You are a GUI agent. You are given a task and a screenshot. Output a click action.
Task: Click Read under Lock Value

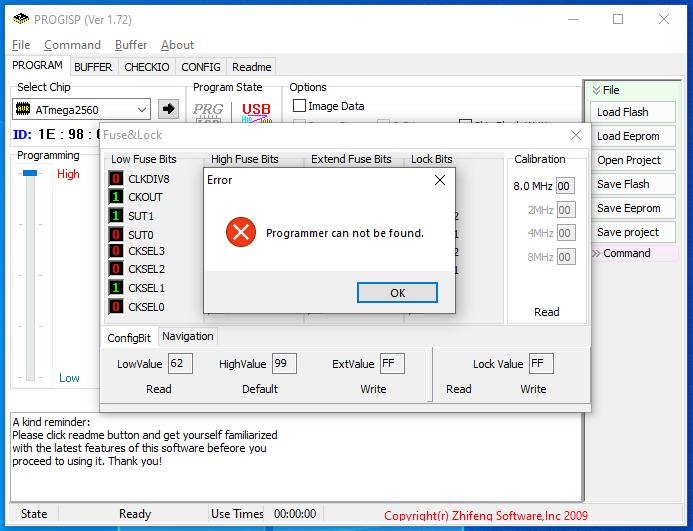(459, 389)
